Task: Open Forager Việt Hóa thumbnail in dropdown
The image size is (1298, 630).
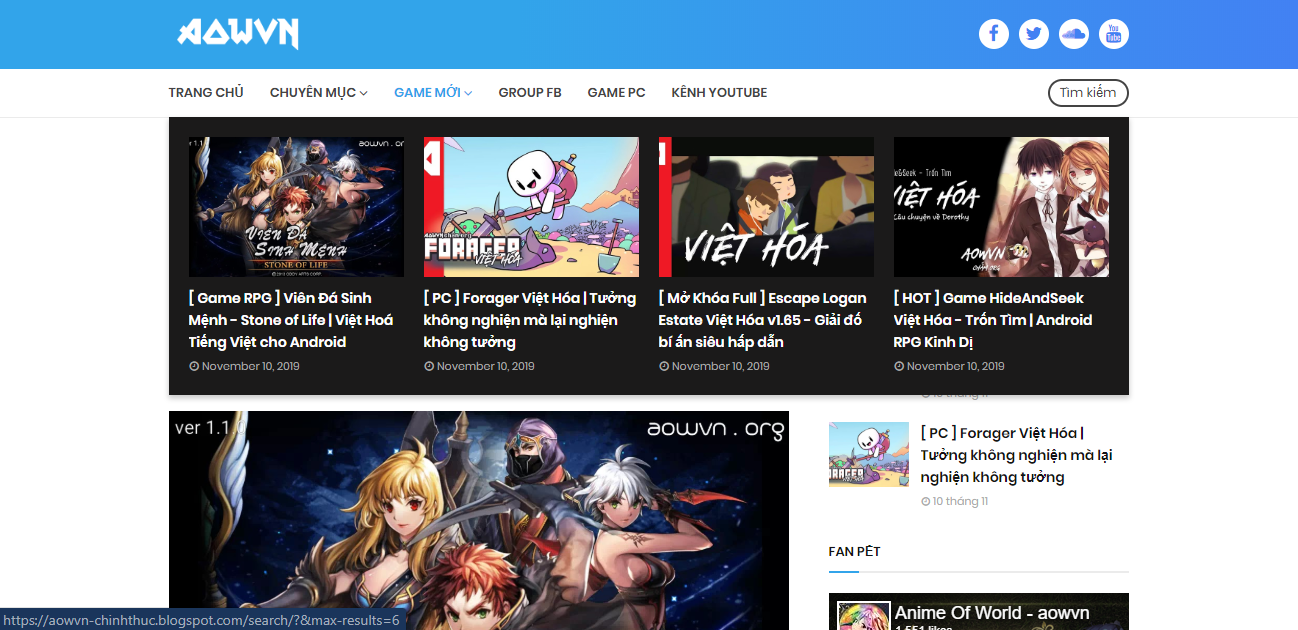Action: coord(531,207)
